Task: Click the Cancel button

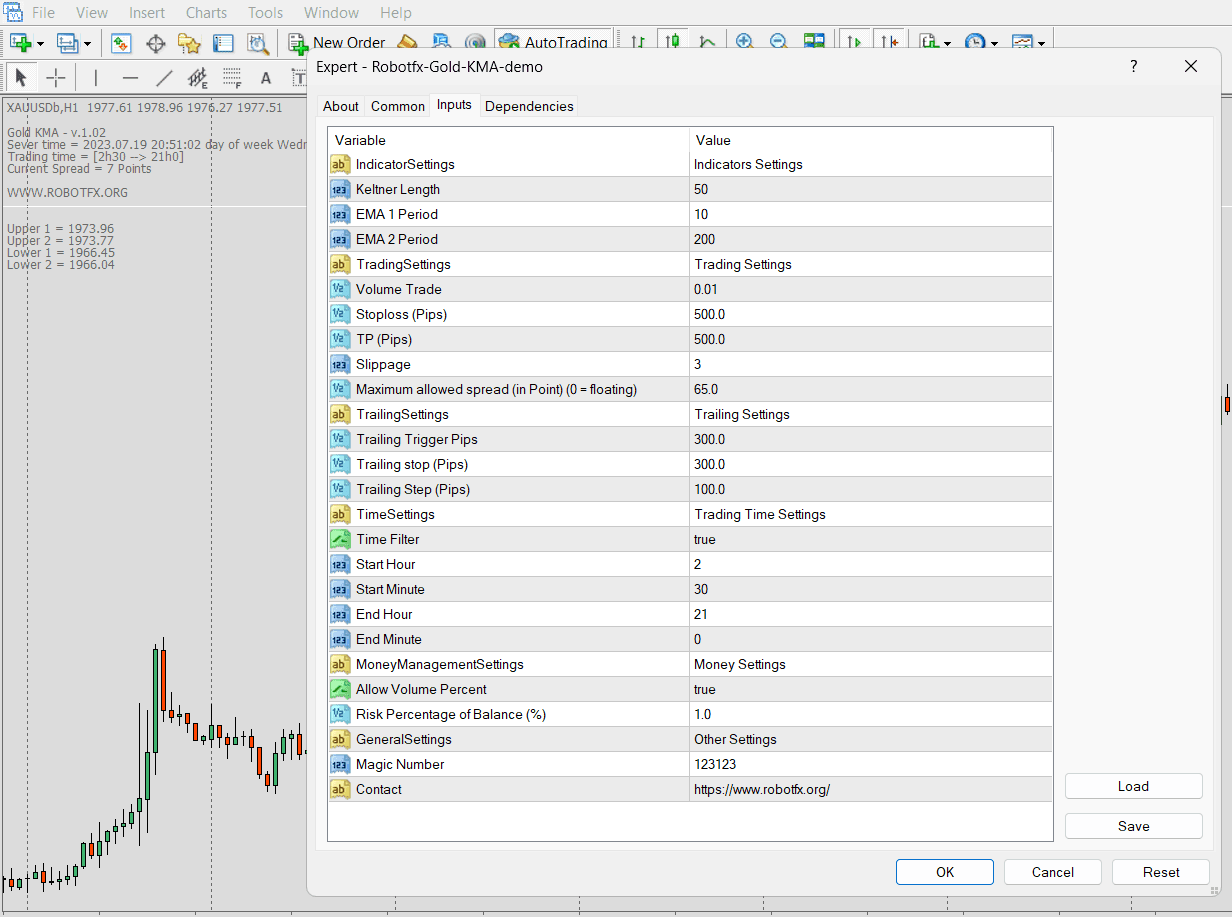Action: click(1053, 872)
